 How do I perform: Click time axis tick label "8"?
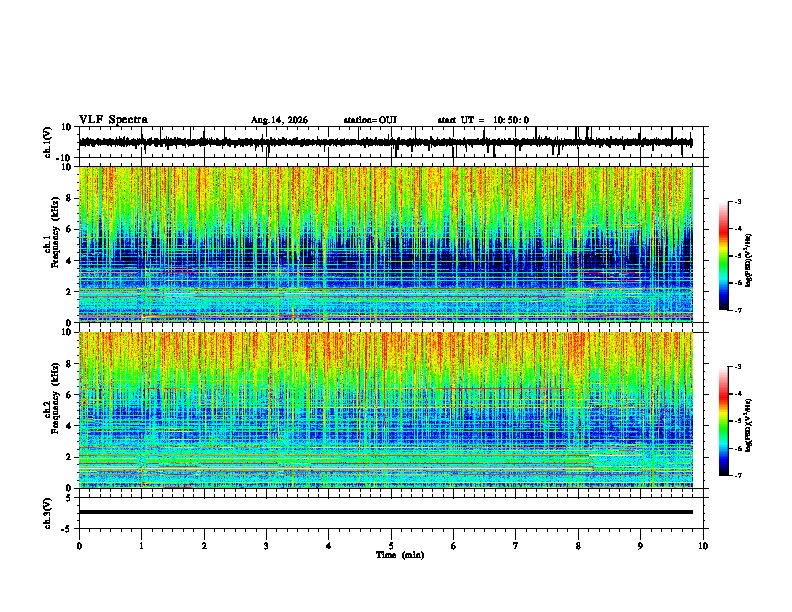578,546
